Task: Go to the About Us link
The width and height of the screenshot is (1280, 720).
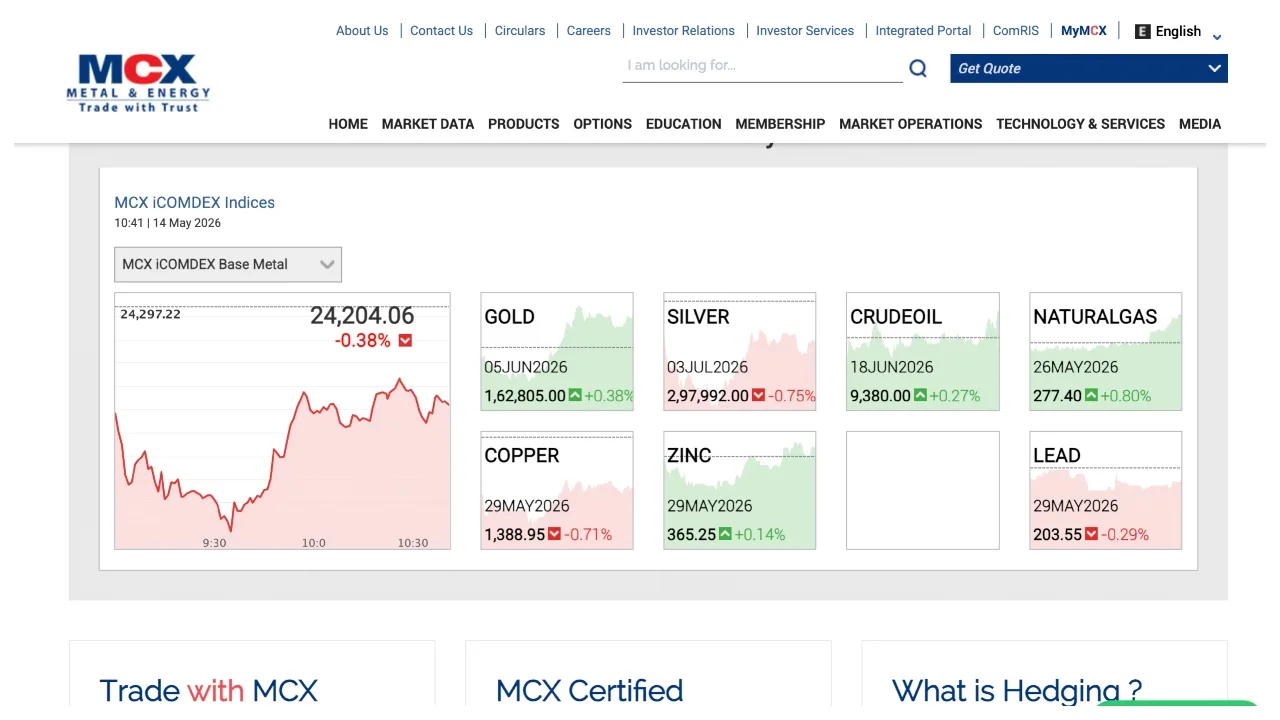Action: point(362,31)
